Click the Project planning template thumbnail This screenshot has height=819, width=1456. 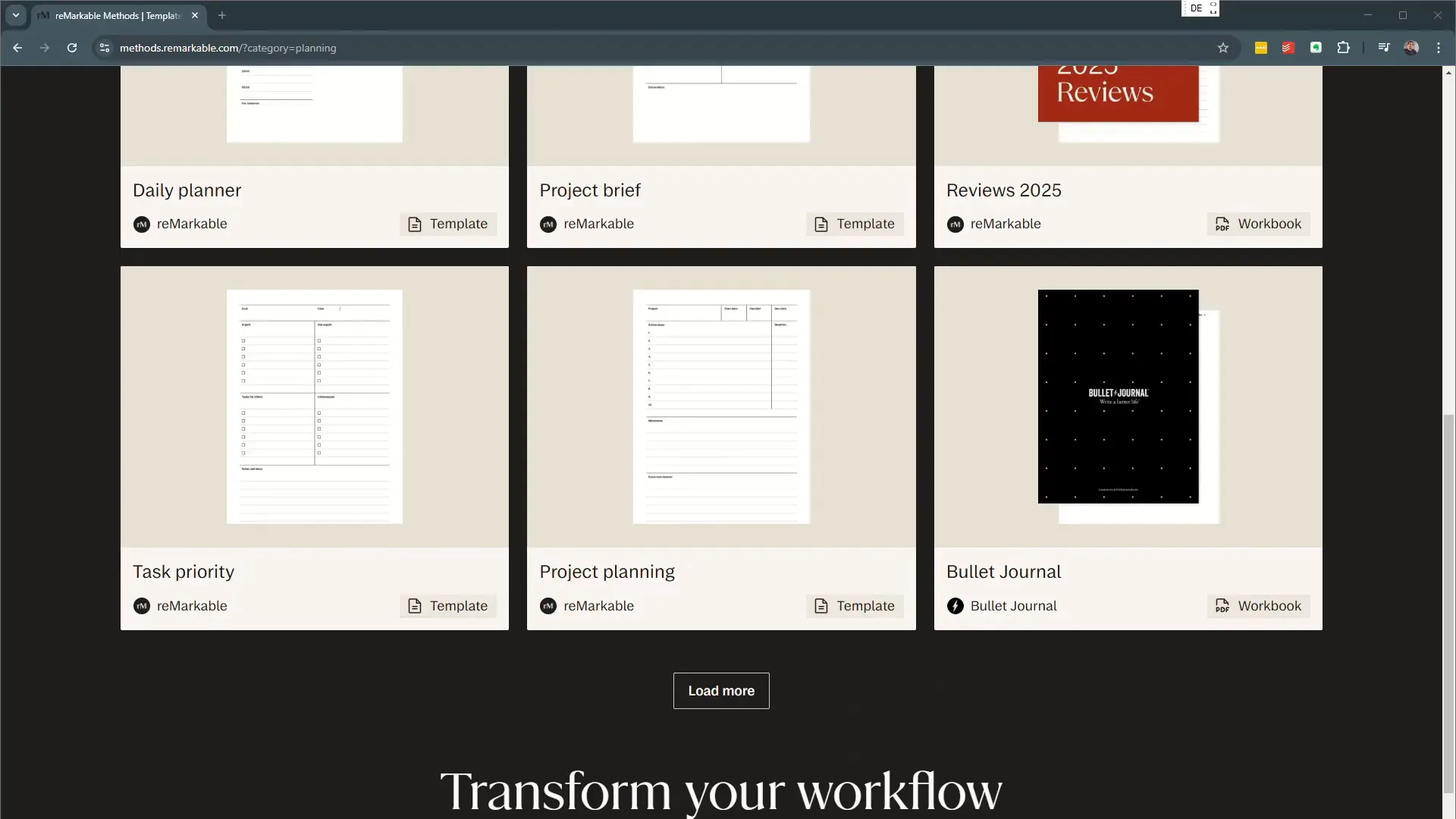click(721, 406)
